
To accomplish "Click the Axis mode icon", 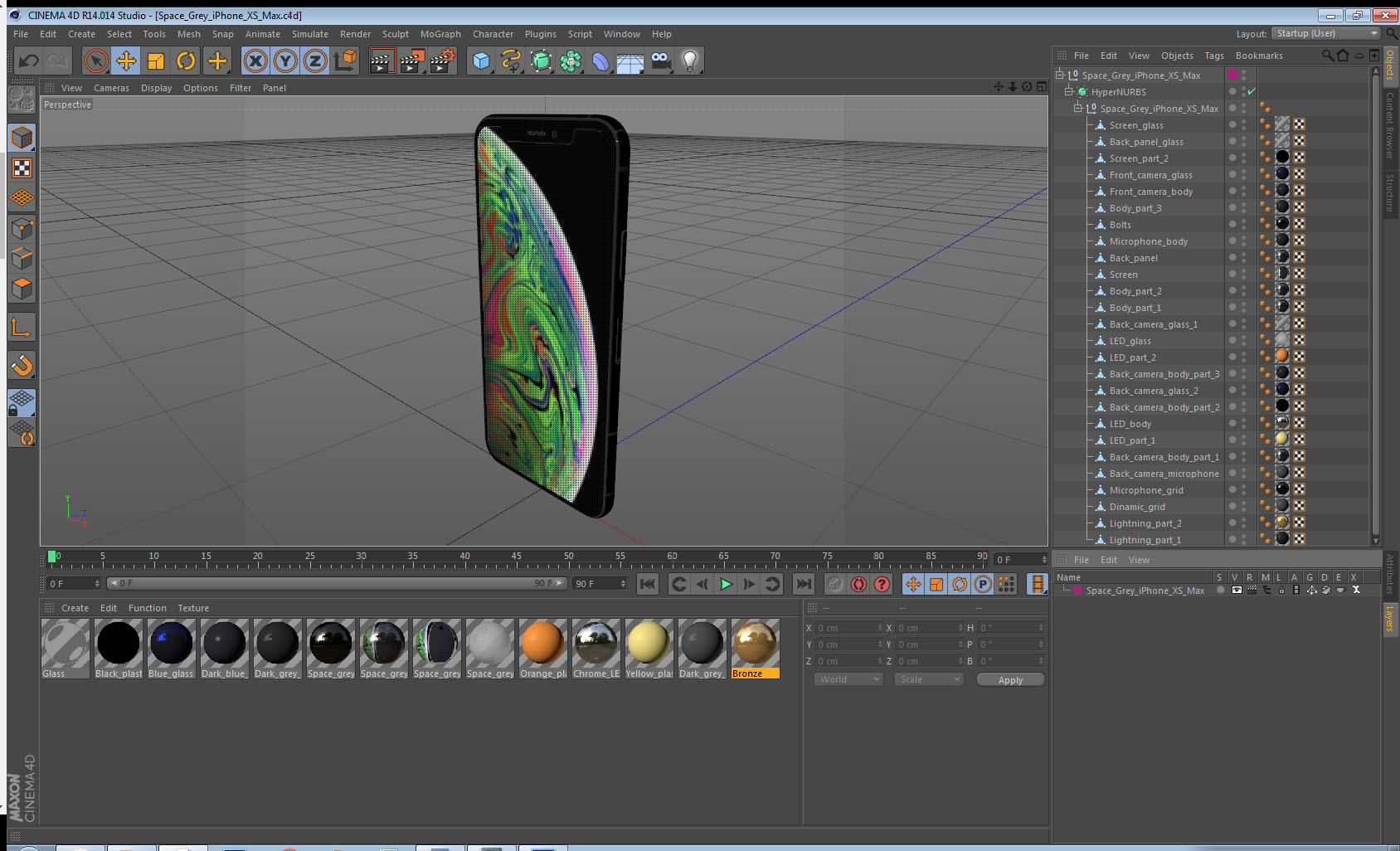I will [x=22, y=328].
